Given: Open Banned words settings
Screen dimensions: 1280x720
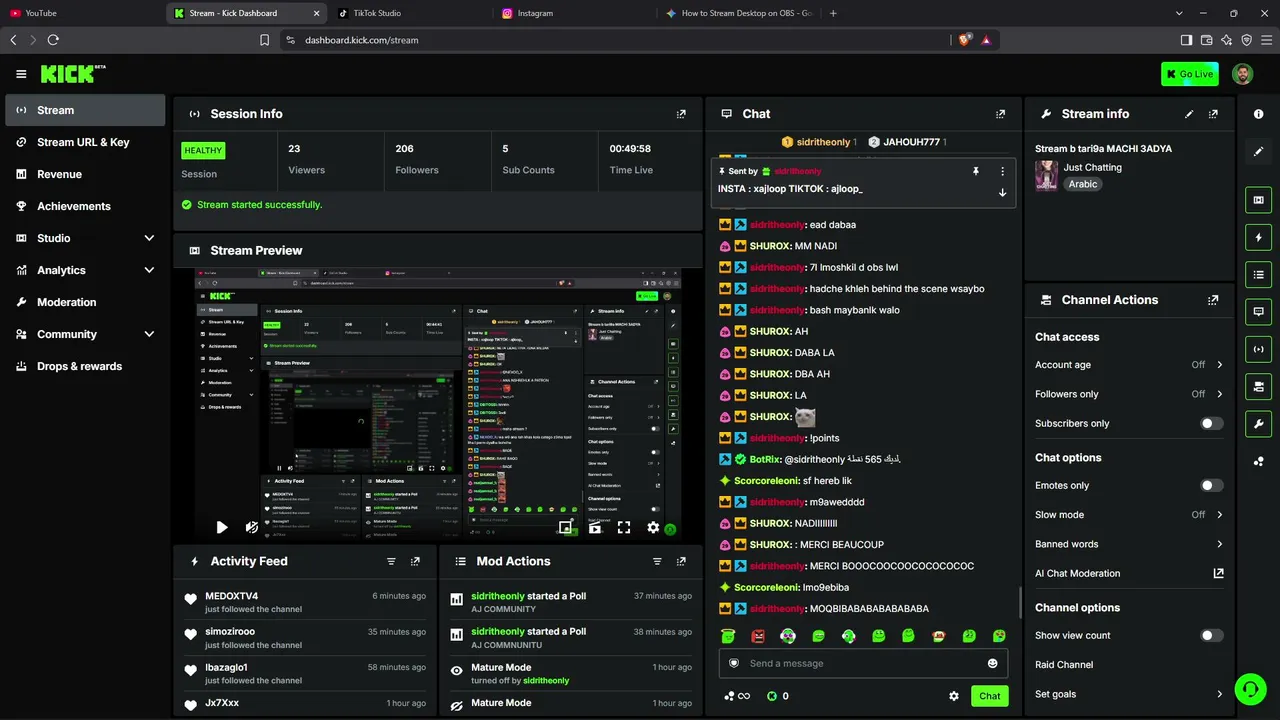Looking at the screenshot, I should [x=1129, y=544].
